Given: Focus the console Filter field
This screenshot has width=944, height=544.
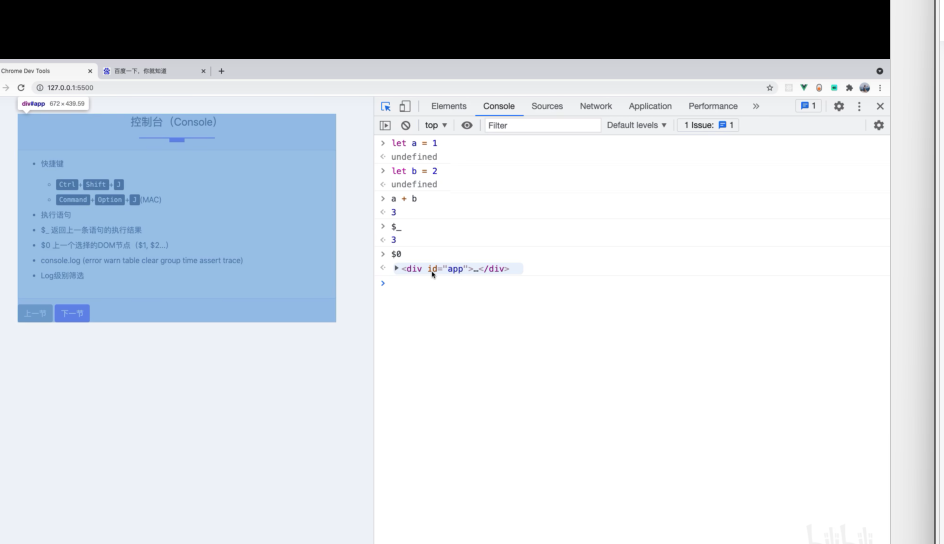Looking at the screenshot, I should point(542,125).
